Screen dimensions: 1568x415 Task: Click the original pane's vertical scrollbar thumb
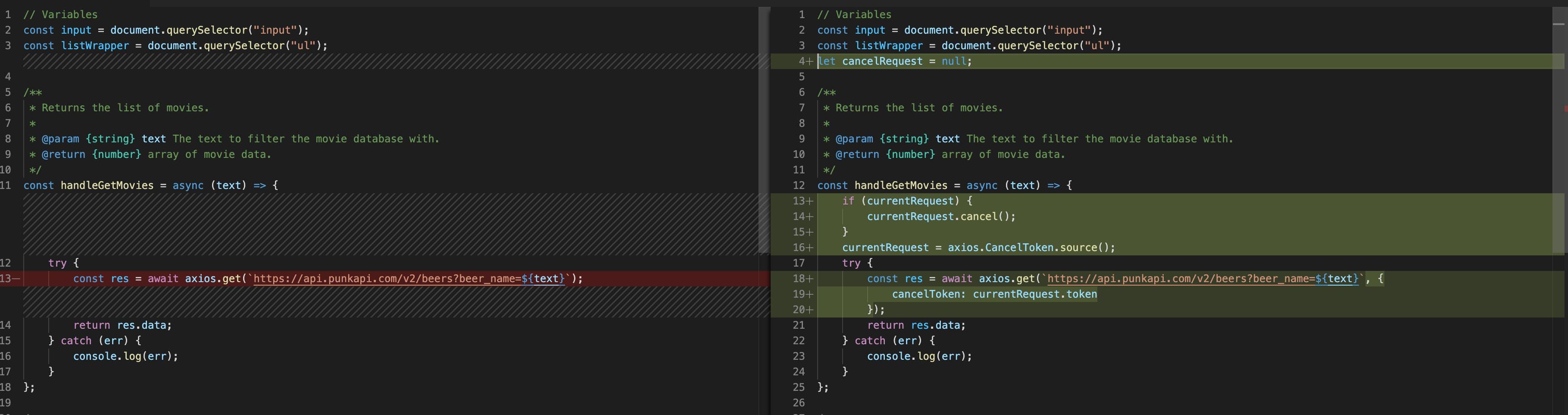tap(764, 130)
